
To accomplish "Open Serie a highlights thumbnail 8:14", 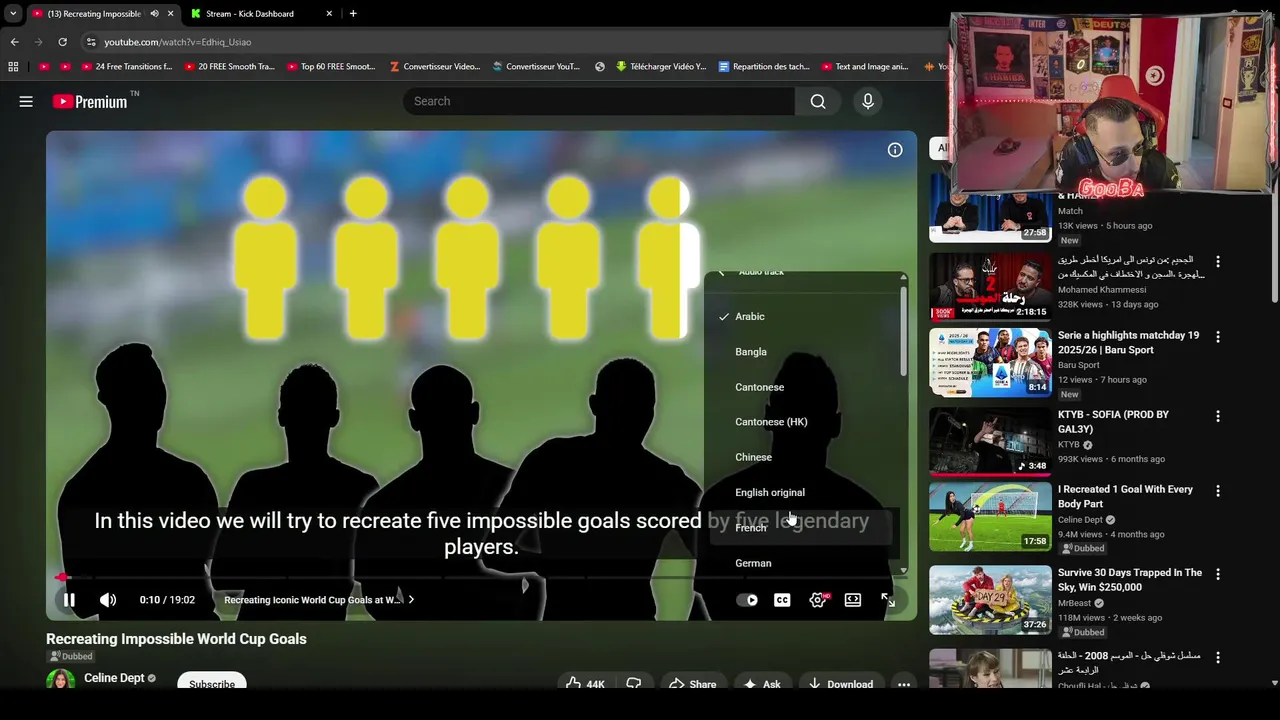I will (x=990, y=363).
